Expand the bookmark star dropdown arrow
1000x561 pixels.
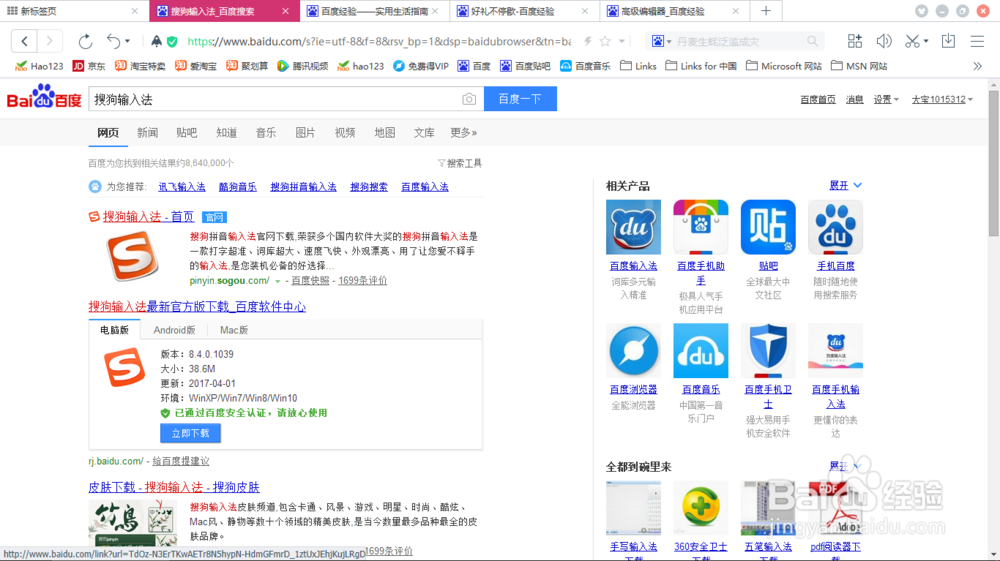click(622, 41)
